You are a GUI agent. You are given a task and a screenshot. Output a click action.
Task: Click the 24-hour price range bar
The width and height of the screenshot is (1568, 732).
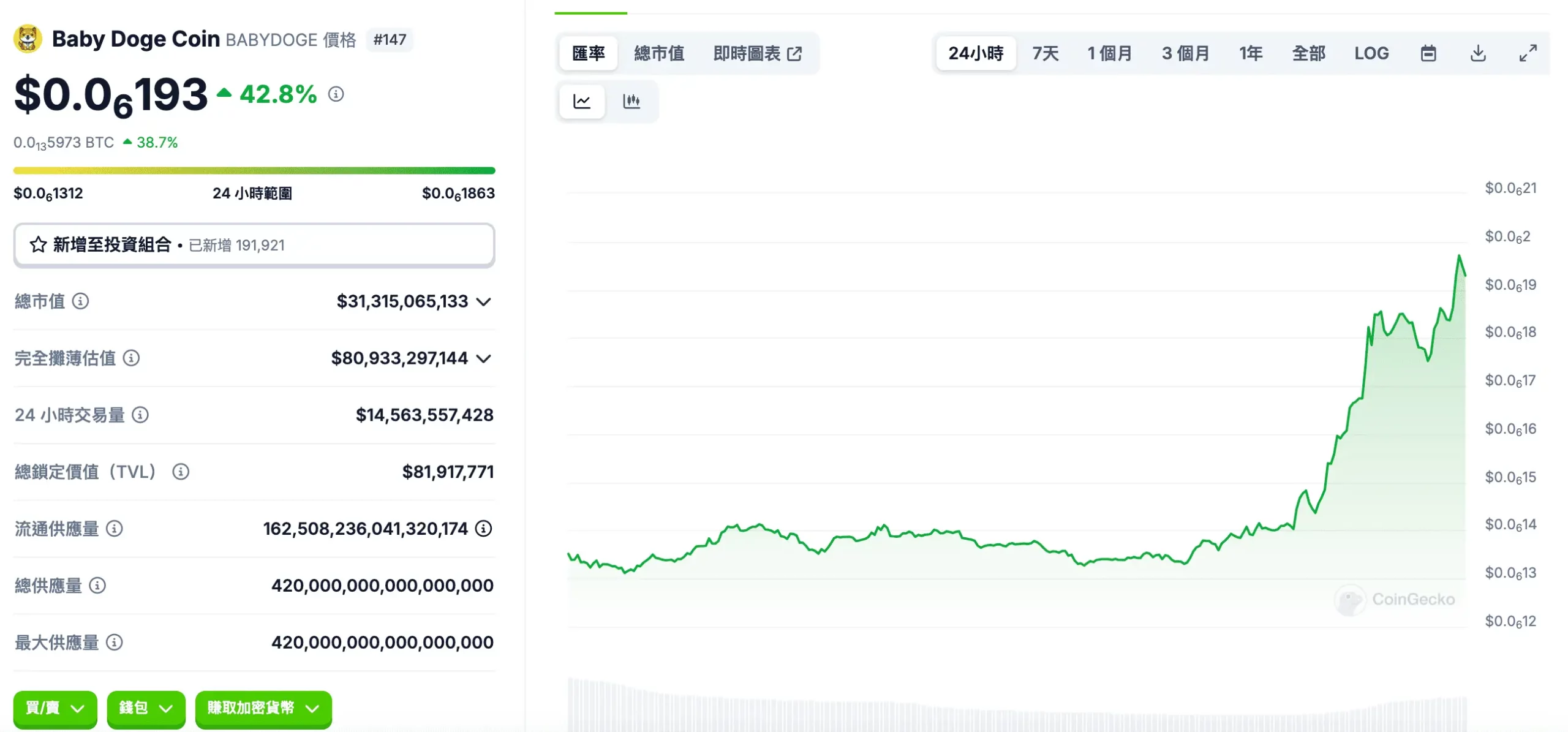coord(254,170)
